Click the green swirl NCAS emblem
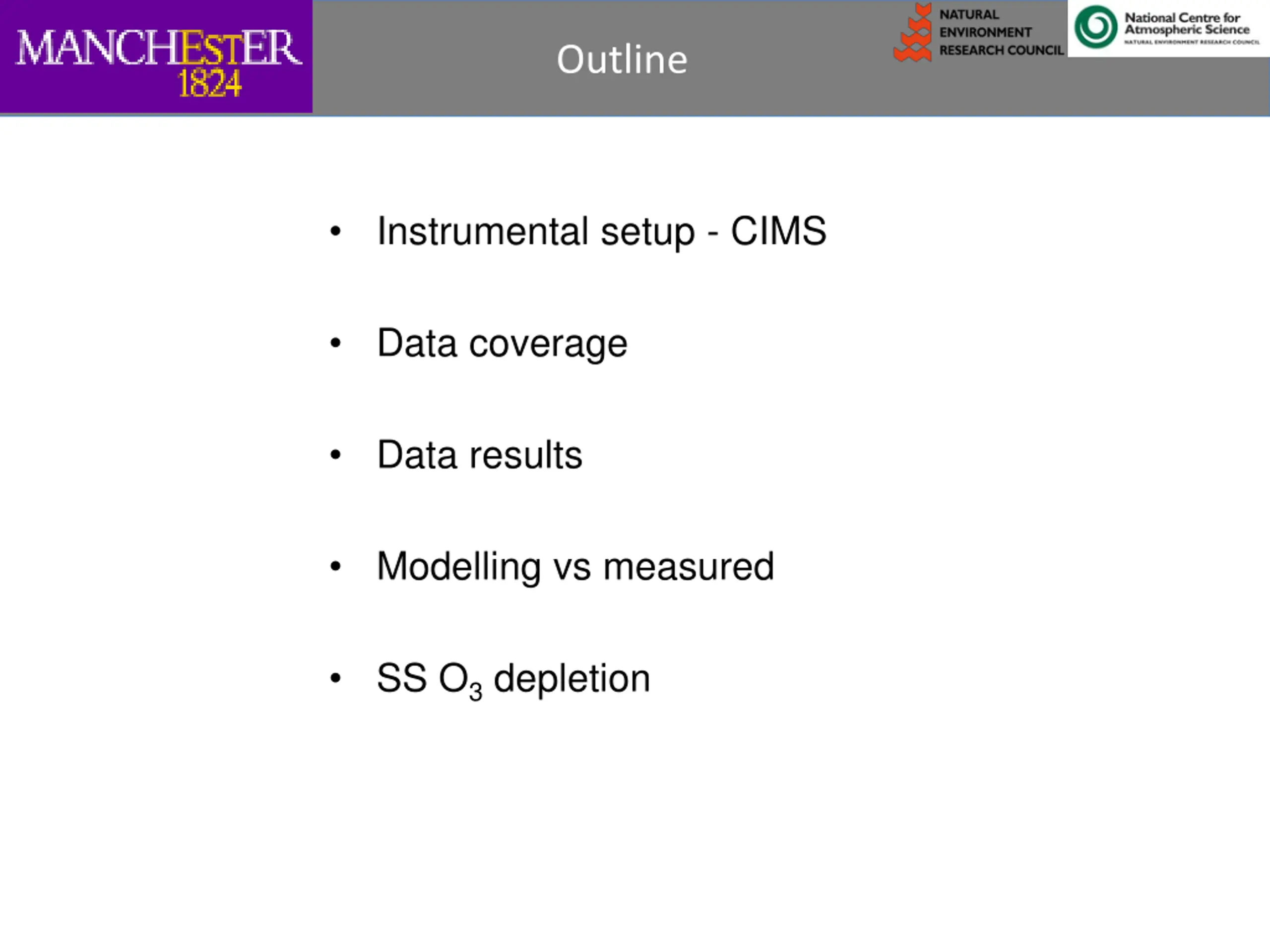 1095,27
